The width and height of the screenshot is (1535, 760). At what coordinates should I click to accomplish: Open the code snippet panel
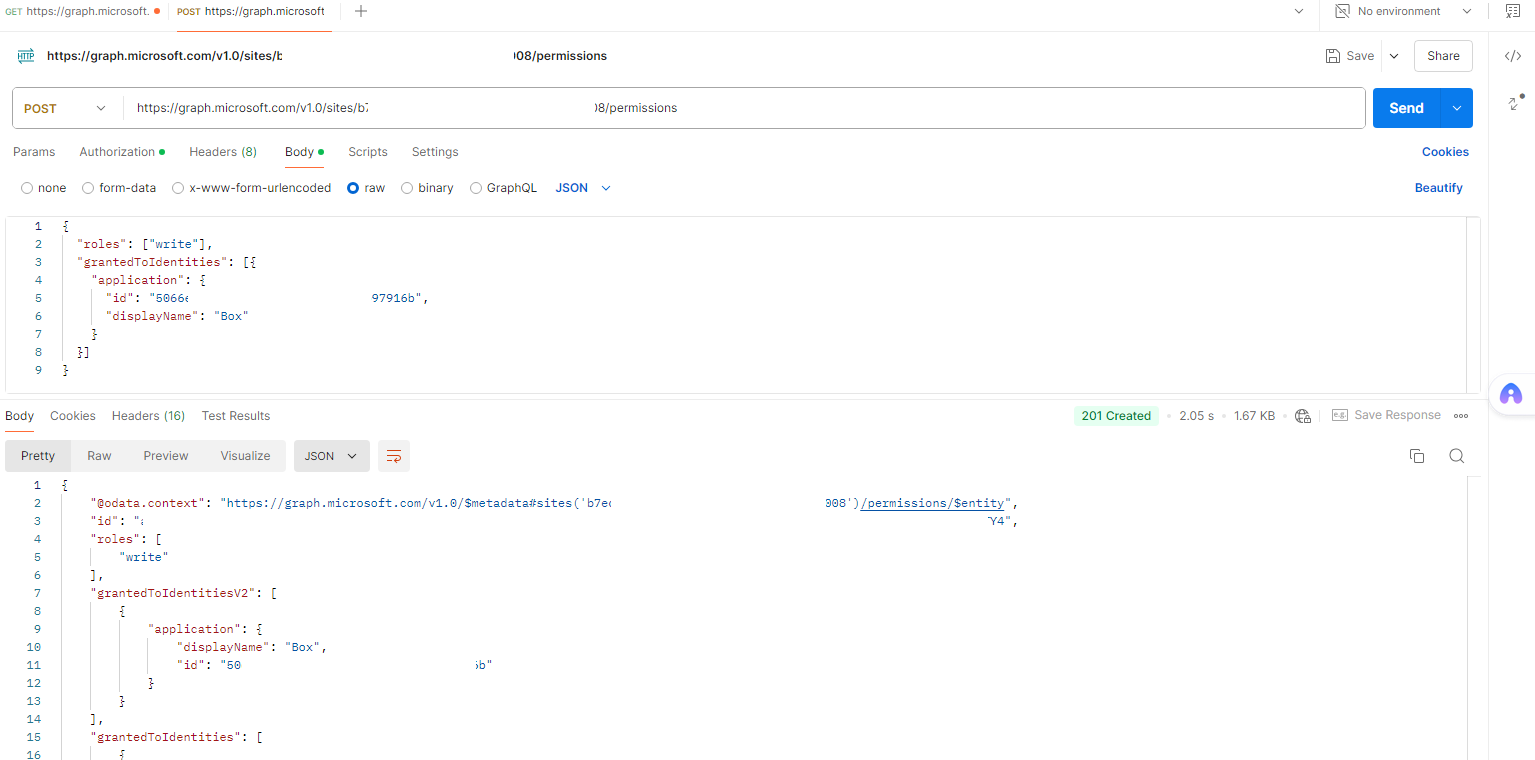[1512, 56]
